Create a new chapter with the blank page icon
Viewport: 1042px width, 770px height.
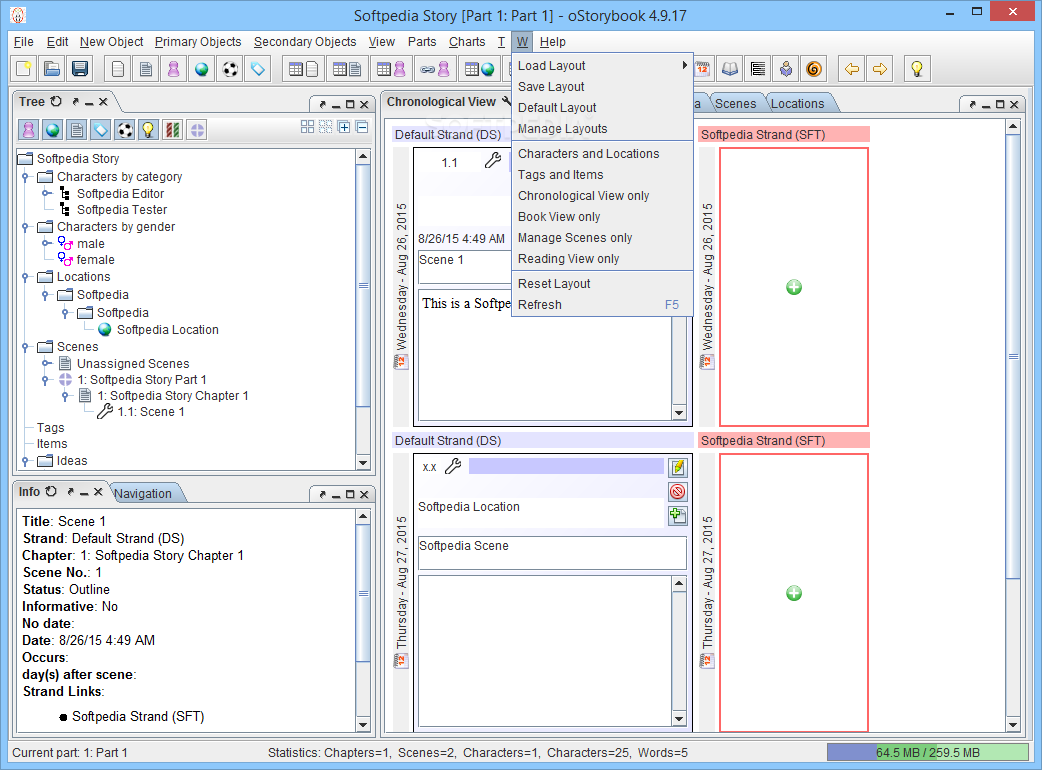tap(118, 69)
